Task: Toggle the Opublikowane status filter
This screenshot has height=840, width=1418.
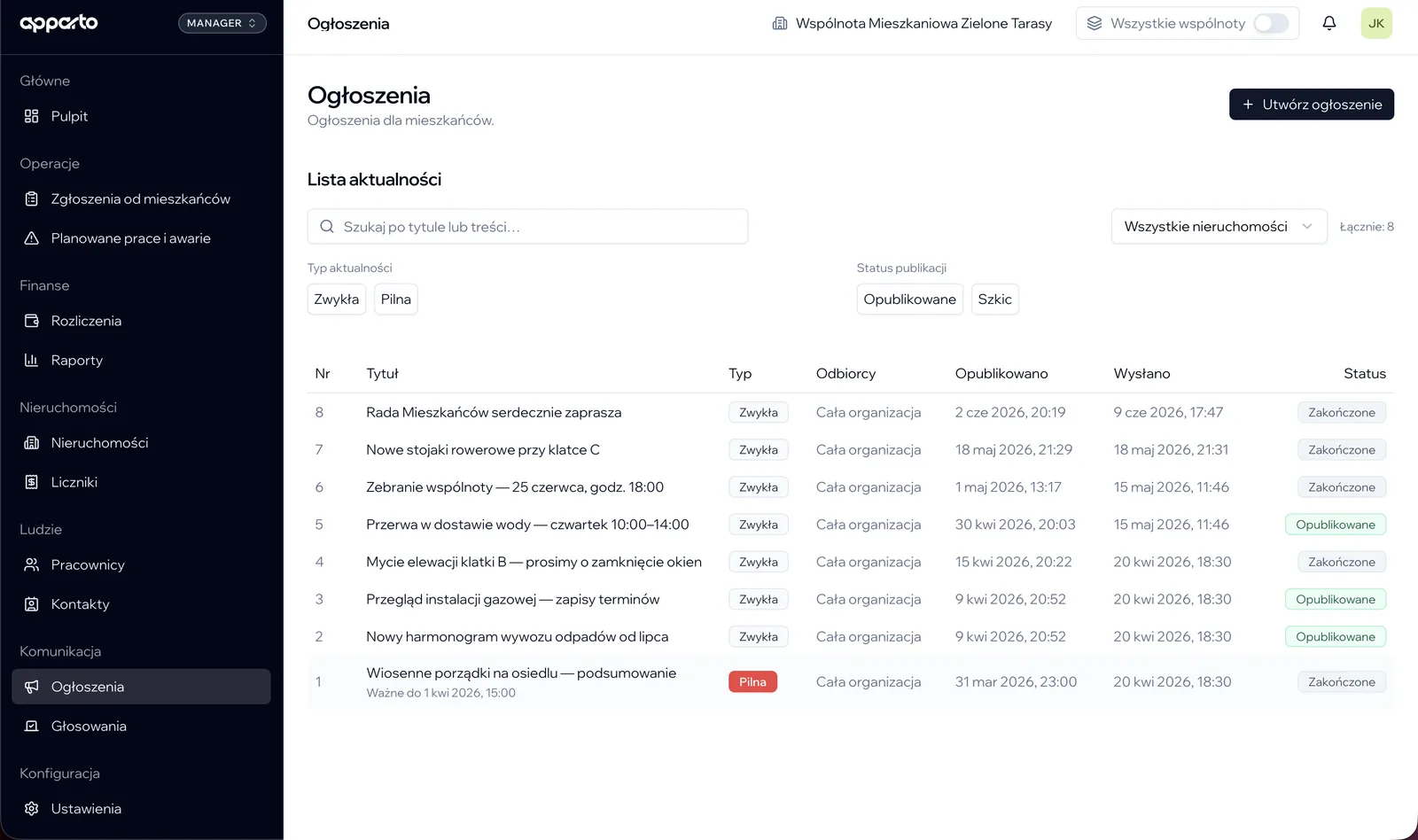Action: pos(910,299)
